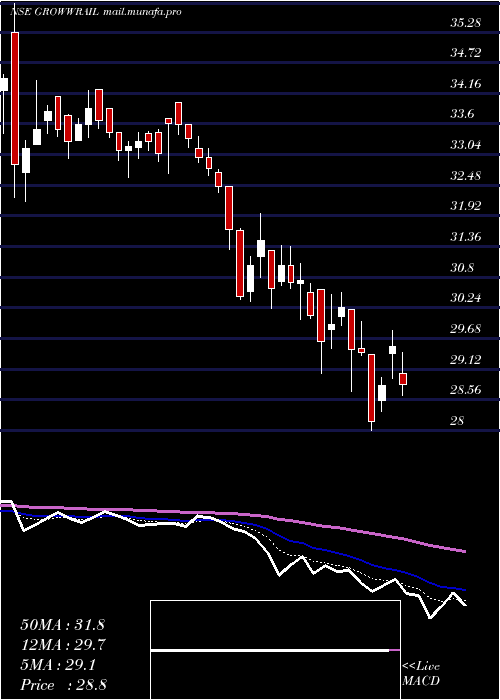This screenshot has height=700, width=500.
Task: Click the white MACD histogram box
Action: click(275, 650)
